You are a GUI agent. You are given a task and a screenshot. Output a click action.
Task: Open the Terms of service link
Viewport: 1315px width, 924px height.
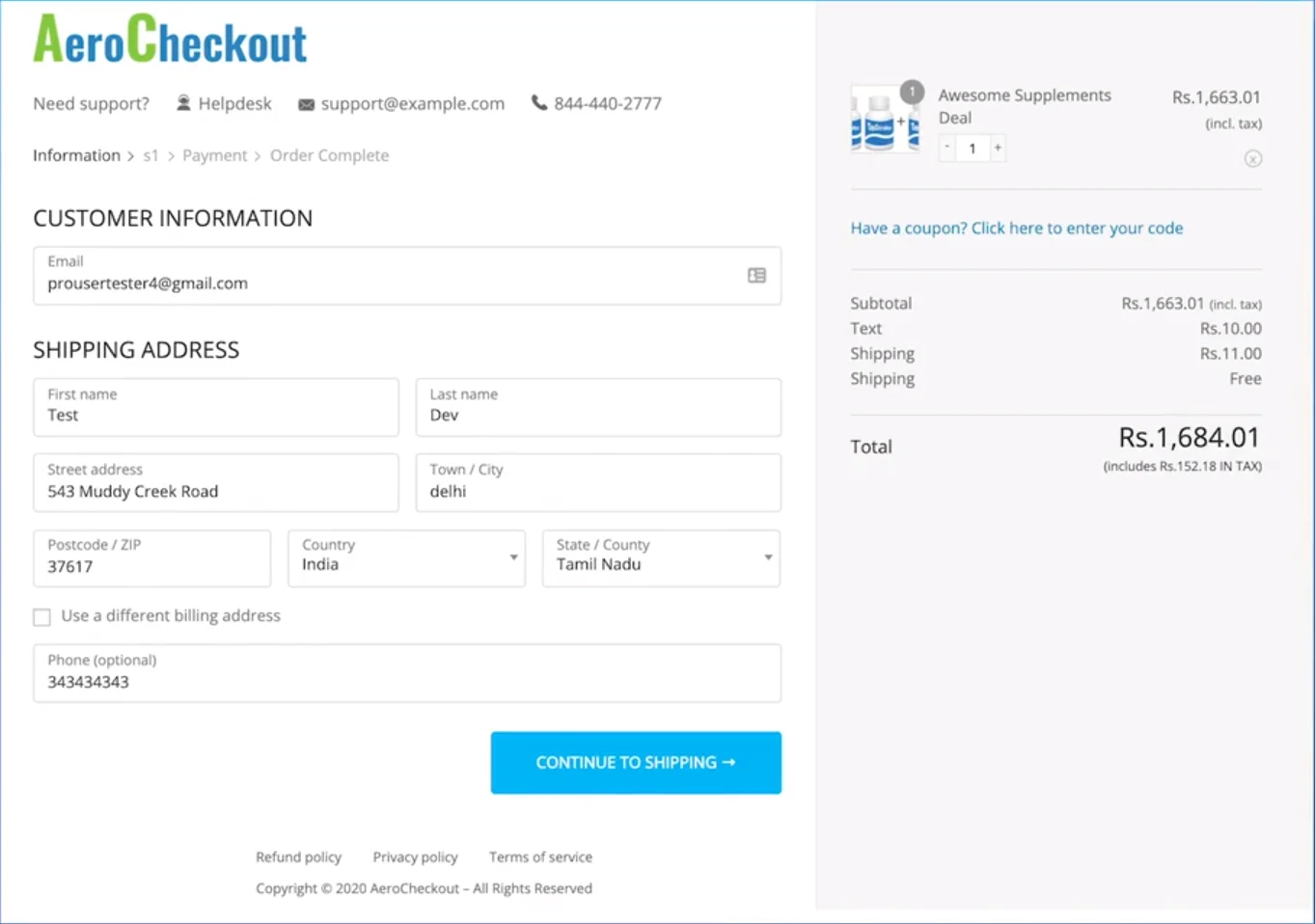pyautogui.click(x=540, y=857)
